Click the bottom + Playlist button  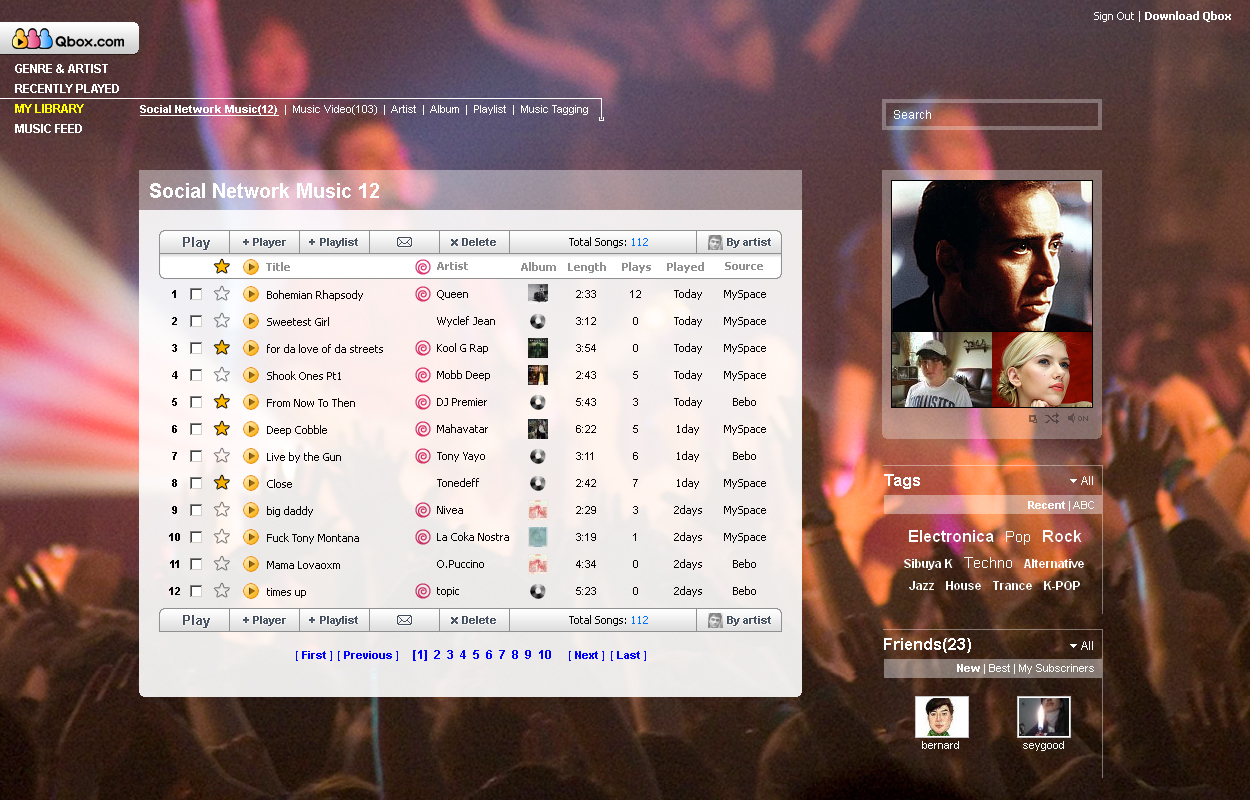(x=335, y=620)
